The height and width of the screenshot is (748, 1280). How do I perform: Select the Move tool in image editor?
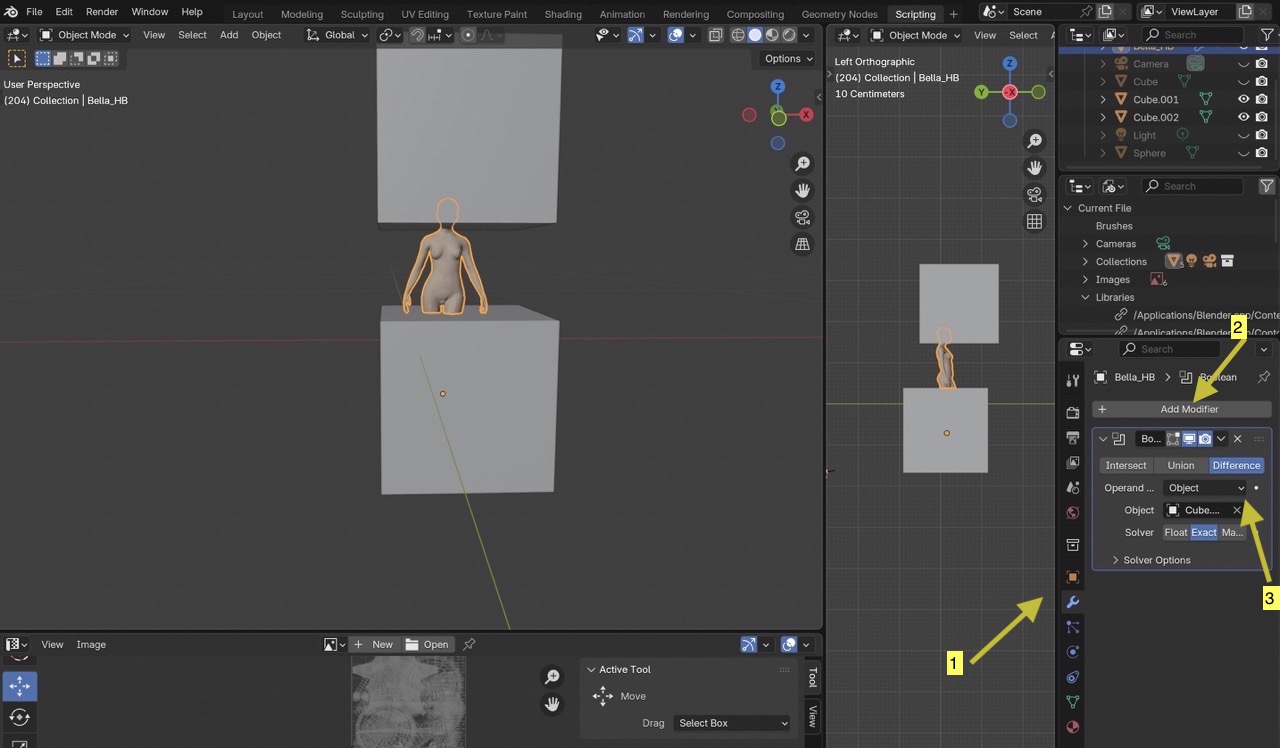point(20,687)
